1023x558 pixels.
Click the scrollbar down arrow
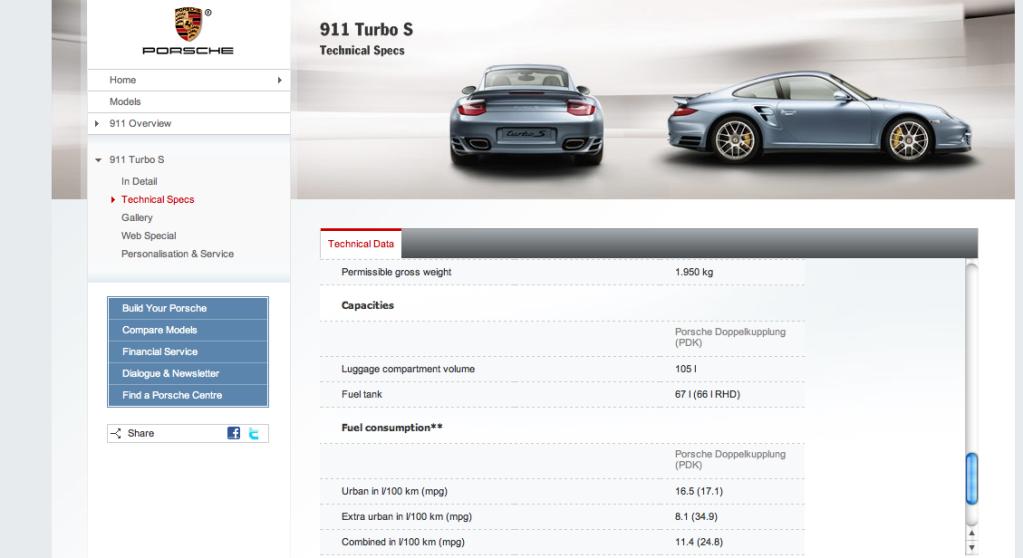(x=971, y=548)
